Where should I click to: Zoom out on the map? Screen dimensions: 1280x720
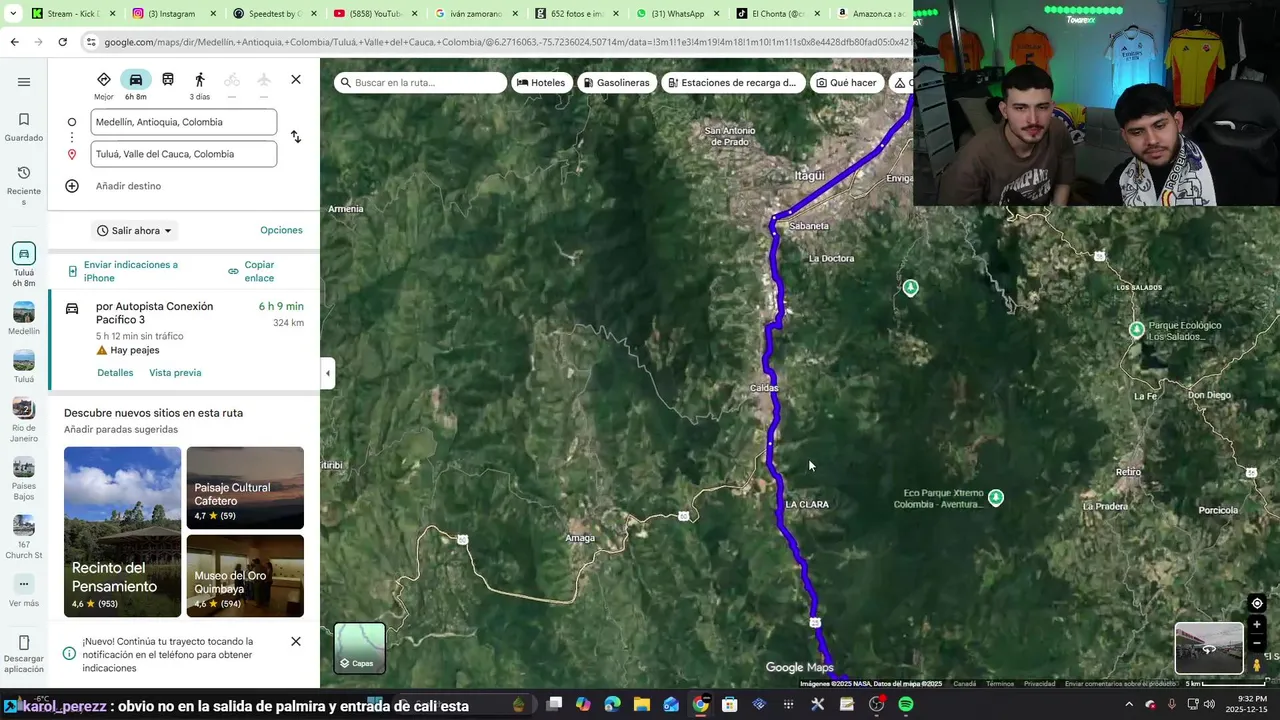(x=1257, y=643)
